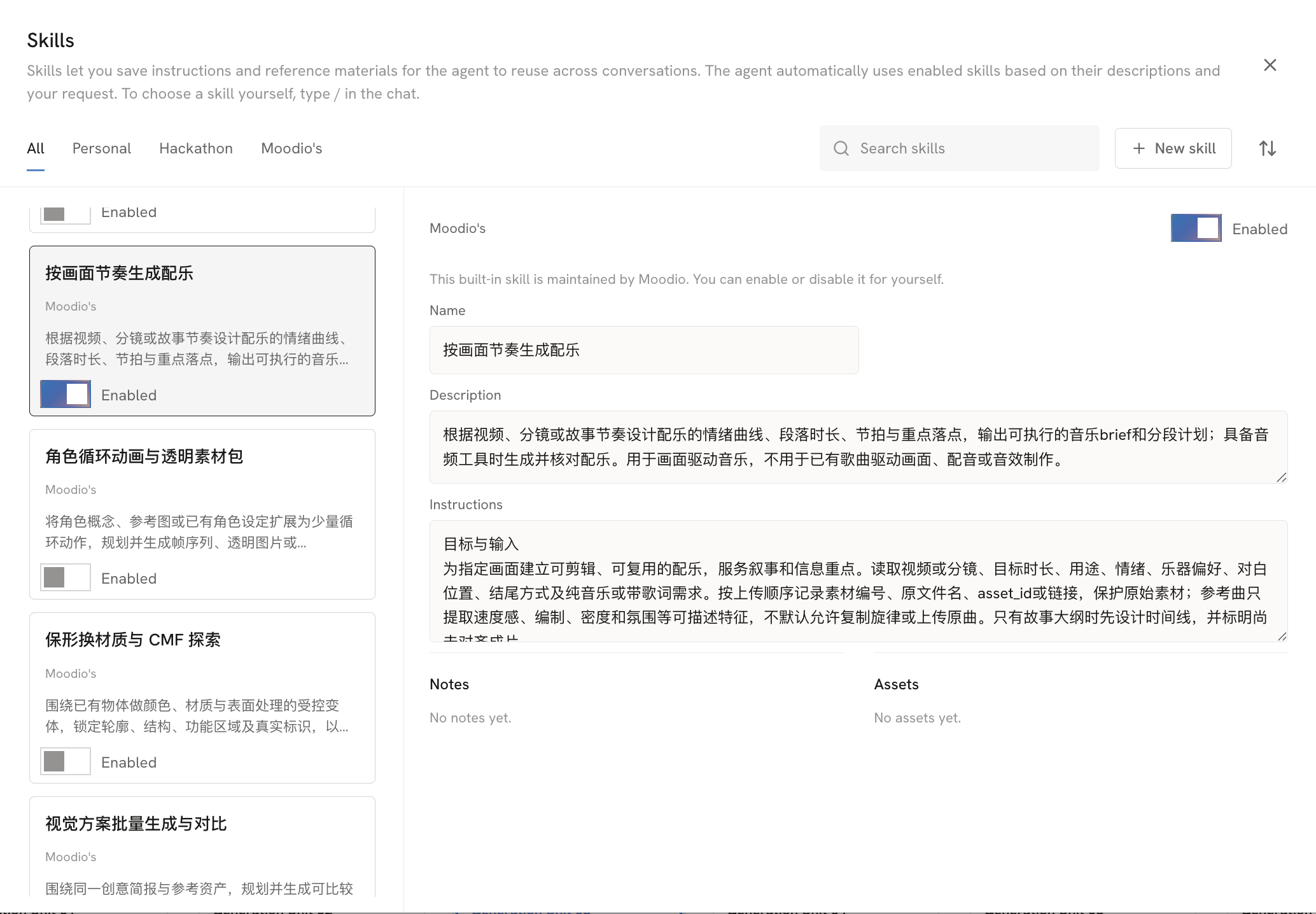
Task: Toggle the Enabled switch in the detail panel header
Action: [1196, 228]
